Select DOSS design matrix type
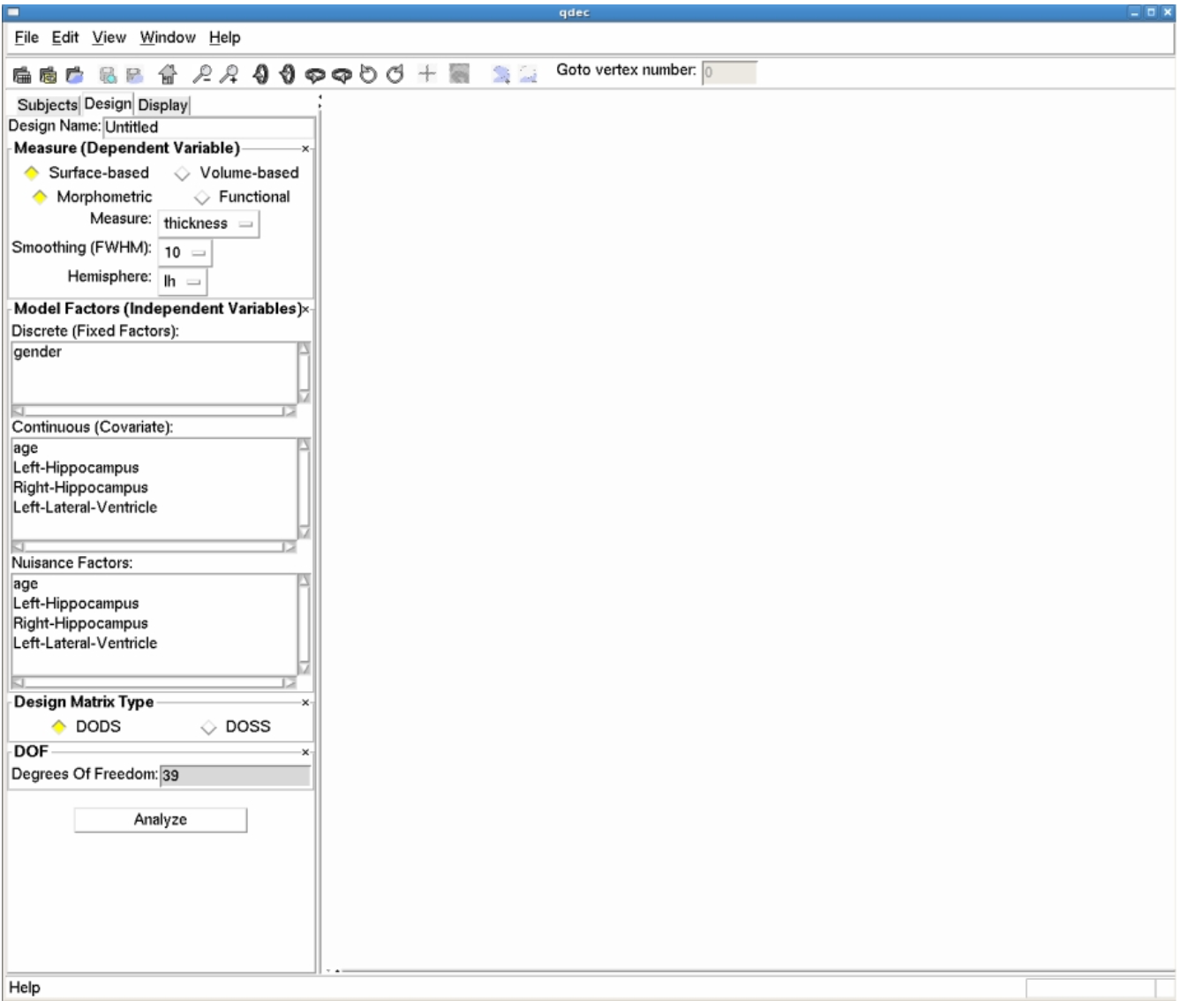1181x1008 pixels. pos(236,726)
